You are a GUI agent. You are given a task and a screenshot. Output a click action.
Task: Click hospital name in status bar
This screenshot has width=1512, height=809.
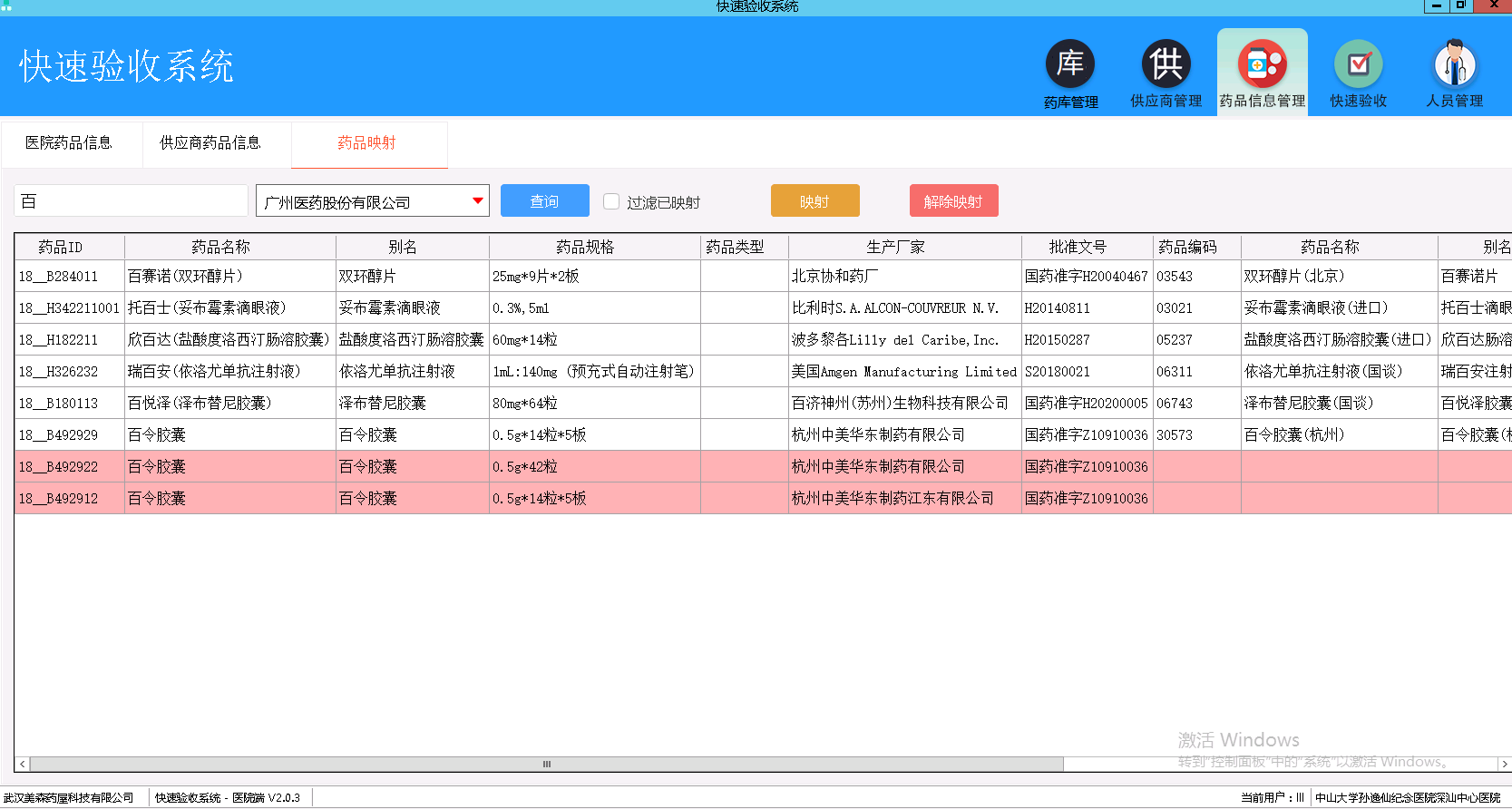tap(1408, 798)
